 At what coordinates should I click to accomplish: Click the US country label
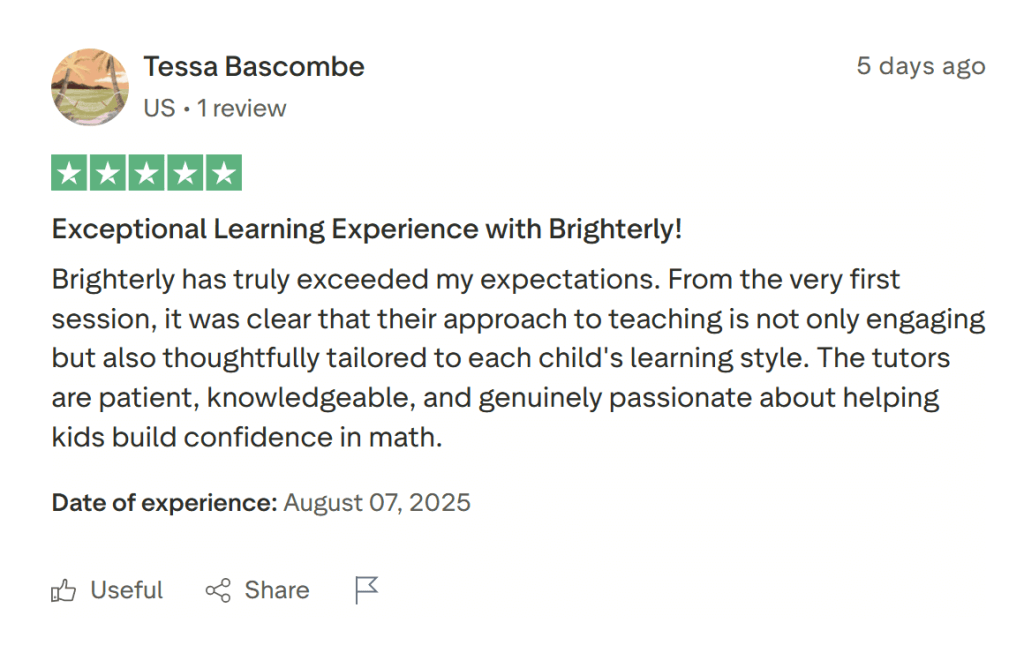coord(159,108)
